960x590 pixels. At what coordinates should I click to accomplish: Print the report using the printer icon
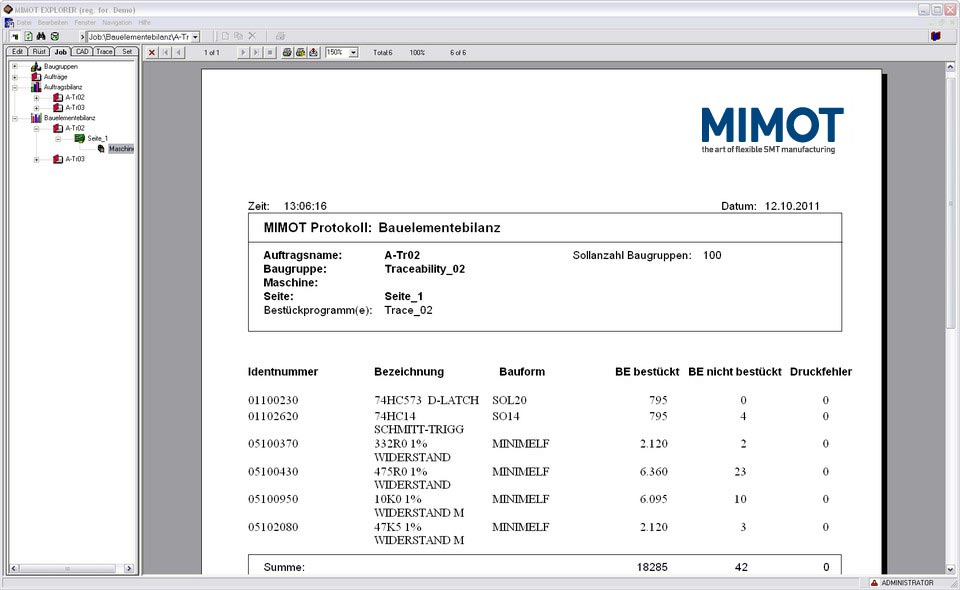coord(287,53)
